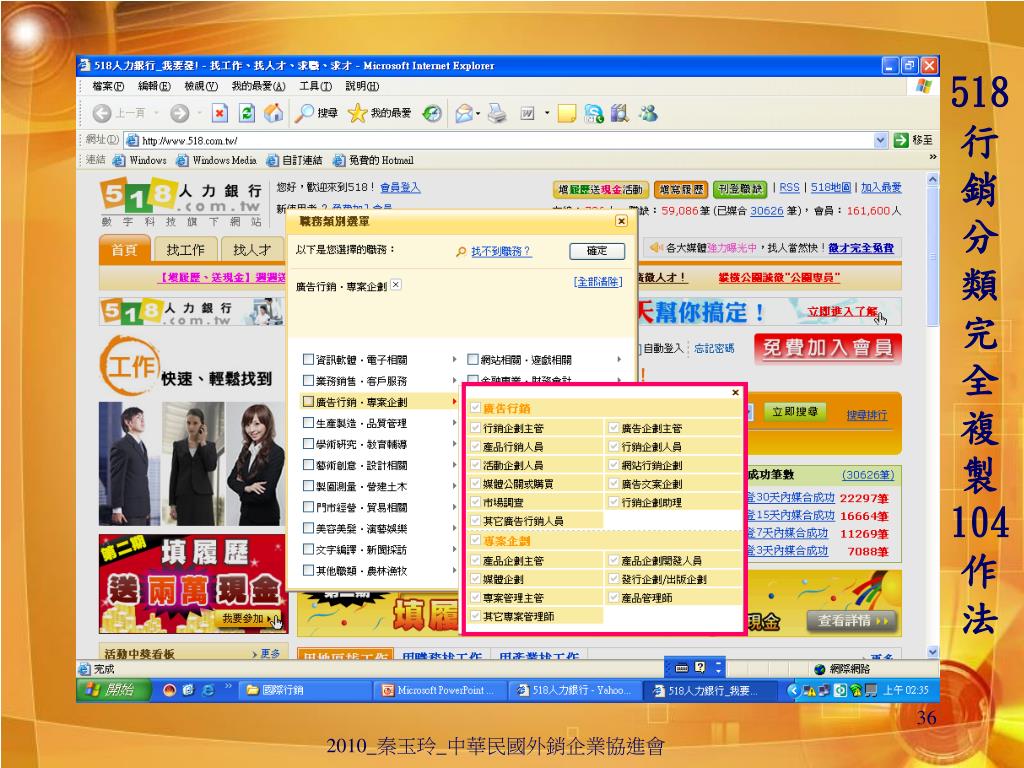Click the Refresh page icon
This screenshot has height=768, width=1024.
[x=247, y=114]
